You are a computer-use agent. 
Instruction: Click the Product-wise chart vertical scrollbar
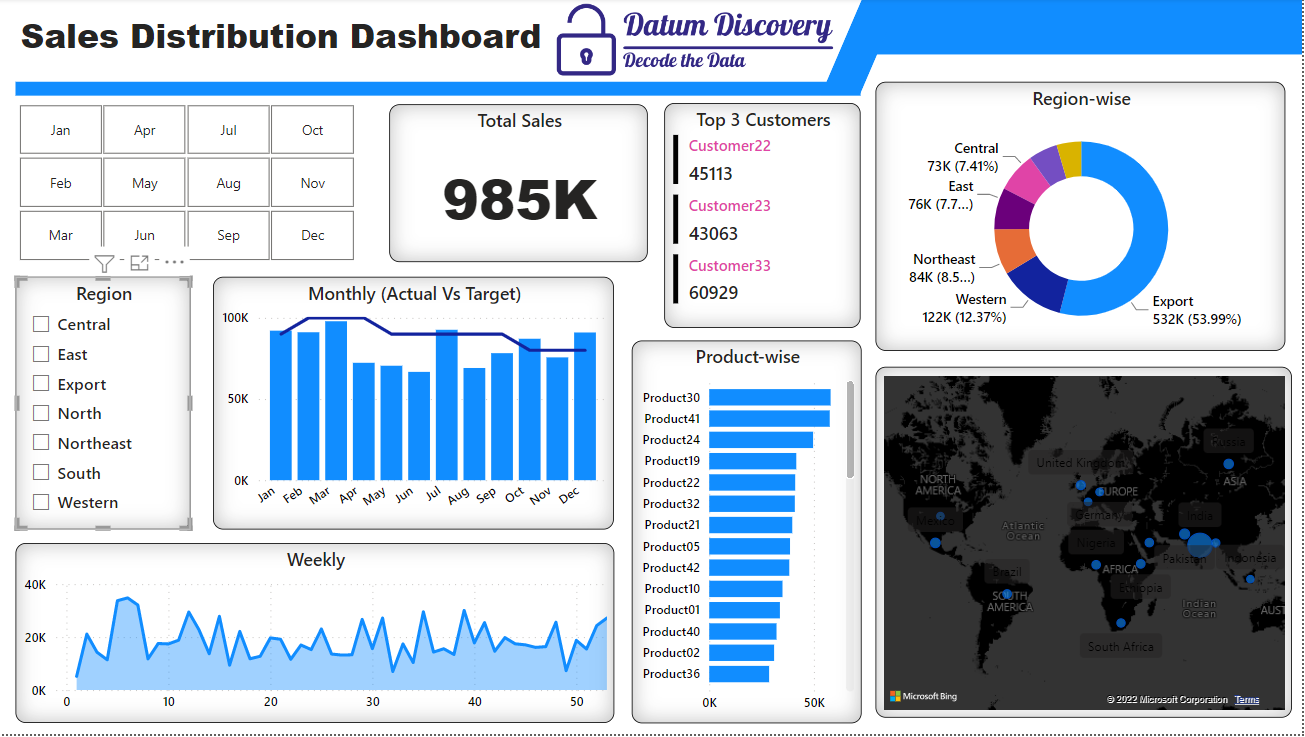tap(851, 430)
